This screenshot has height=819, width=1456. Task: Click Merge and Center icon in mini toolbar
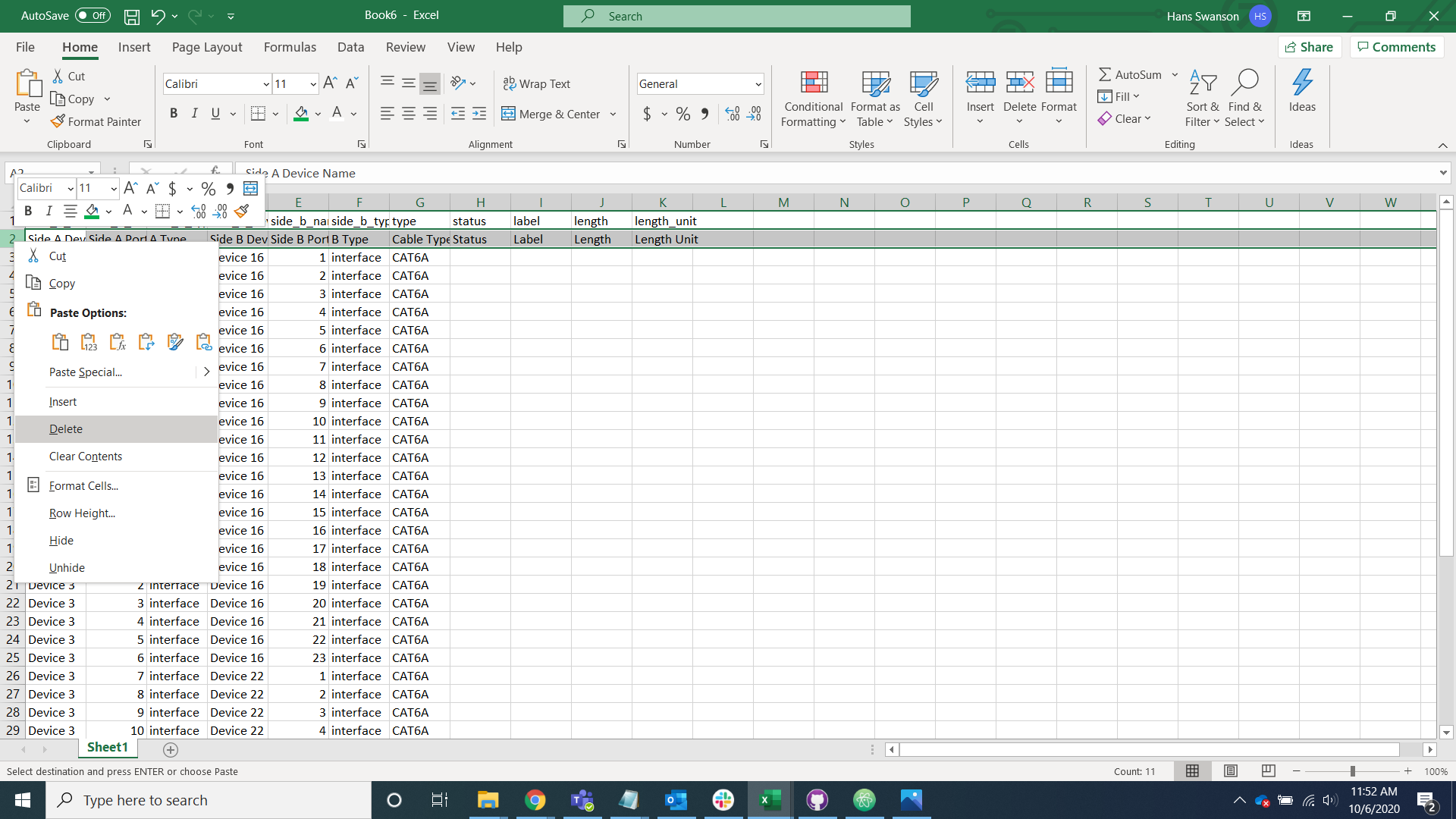[250, 188]
